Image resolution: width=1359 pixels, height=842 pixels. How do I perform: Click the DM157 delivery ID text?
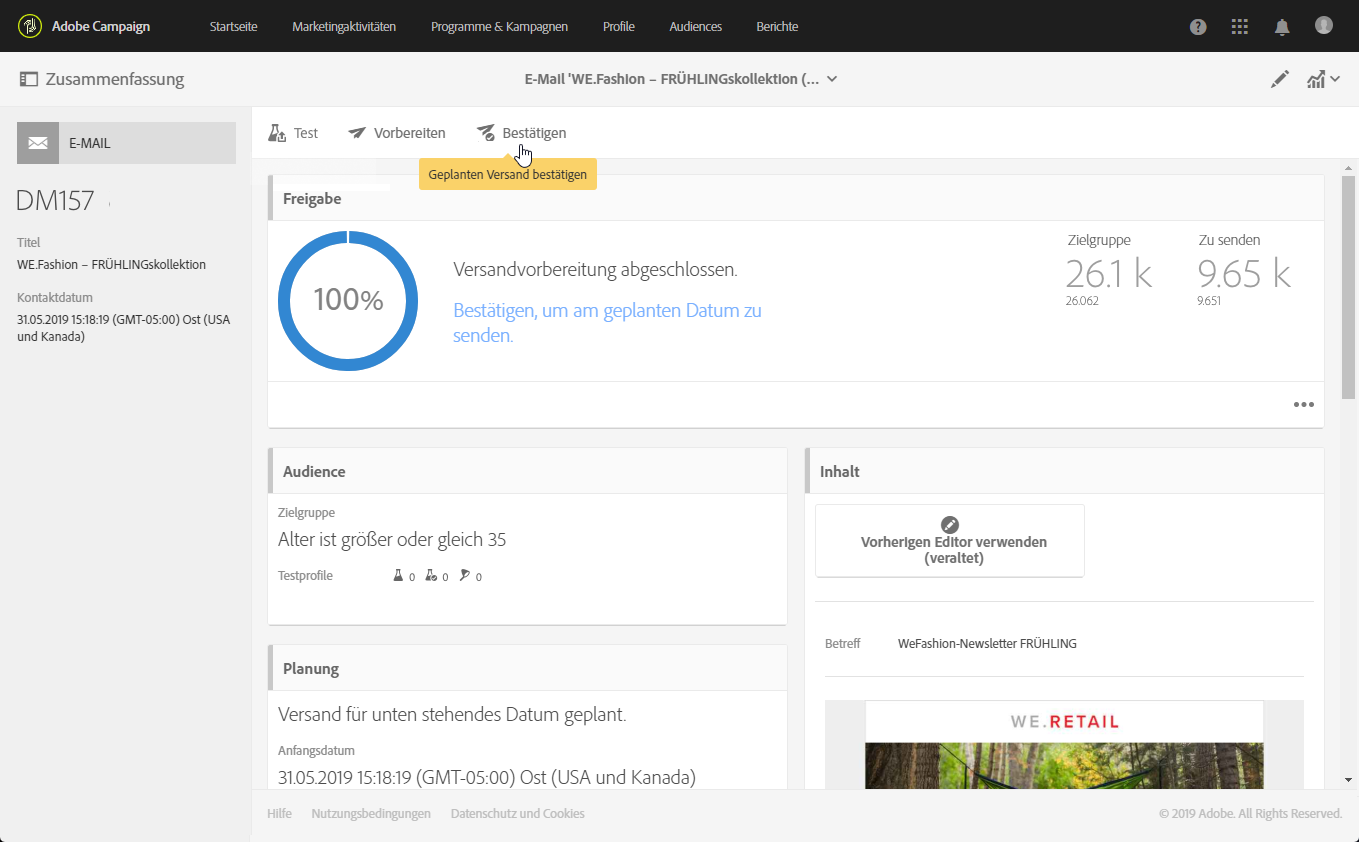[x=55, y=201]
